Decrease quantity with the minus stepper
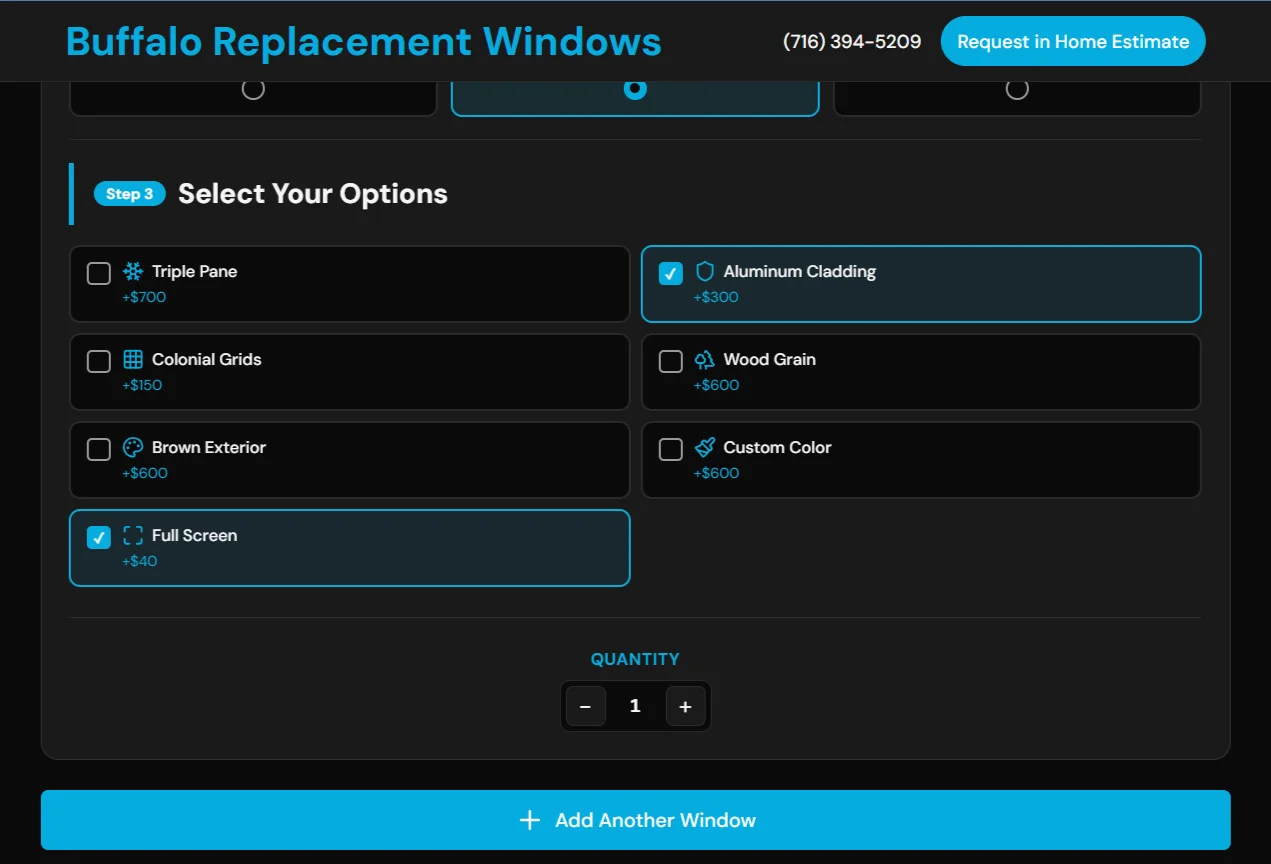 [x=585, y=706]
